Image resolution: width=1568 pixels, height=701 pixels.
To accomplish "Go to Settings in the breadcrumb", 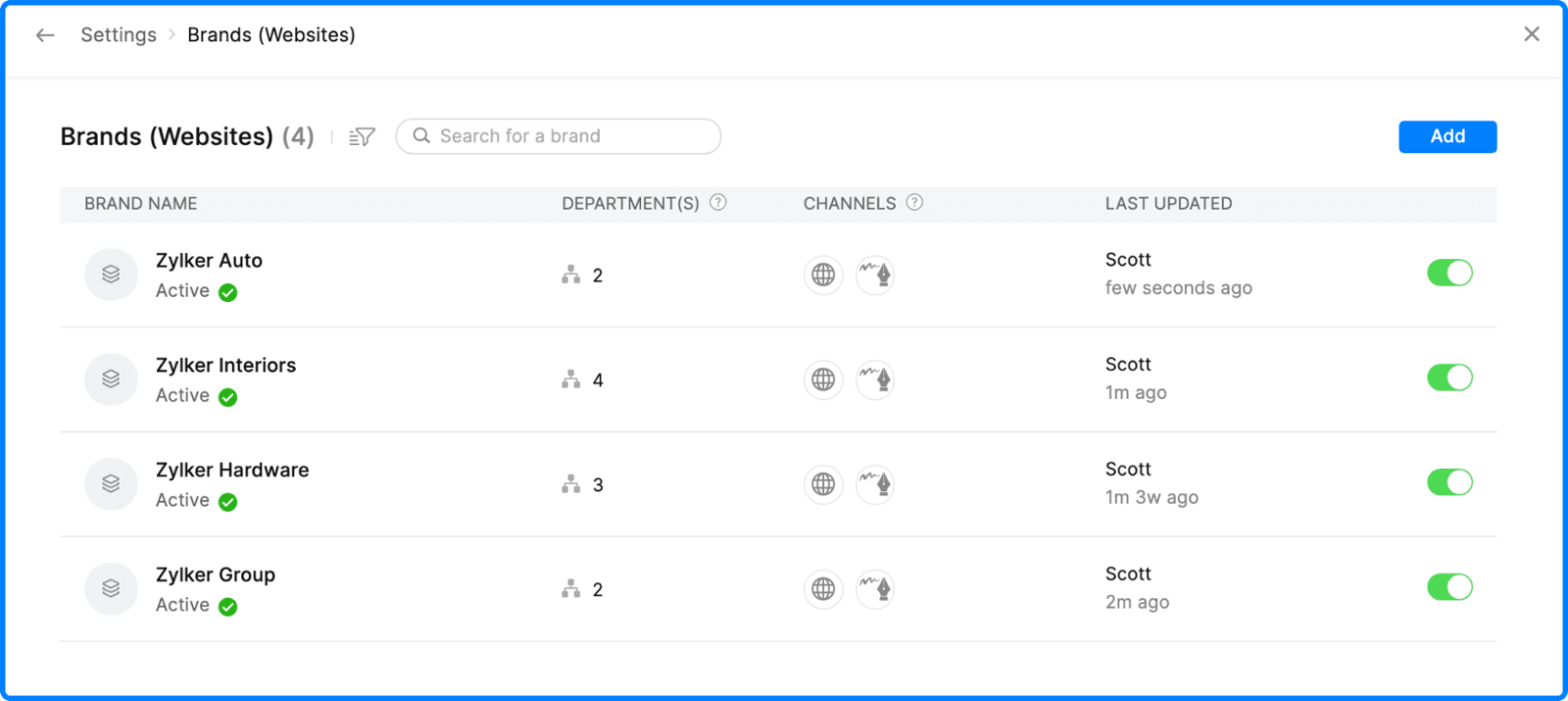I will [119, 35].
